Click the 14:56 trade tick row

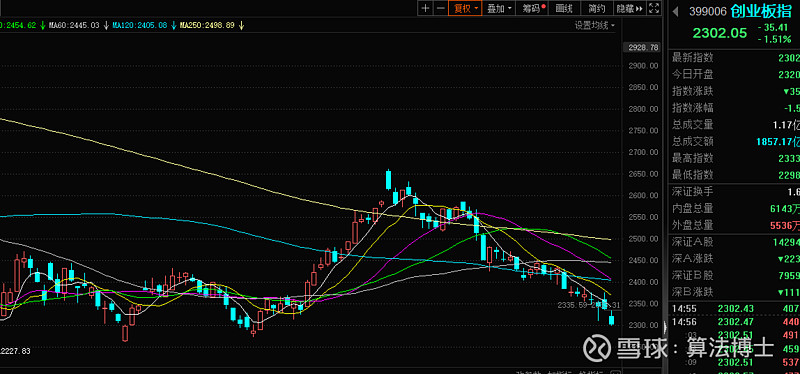click(x=734, y=322)
